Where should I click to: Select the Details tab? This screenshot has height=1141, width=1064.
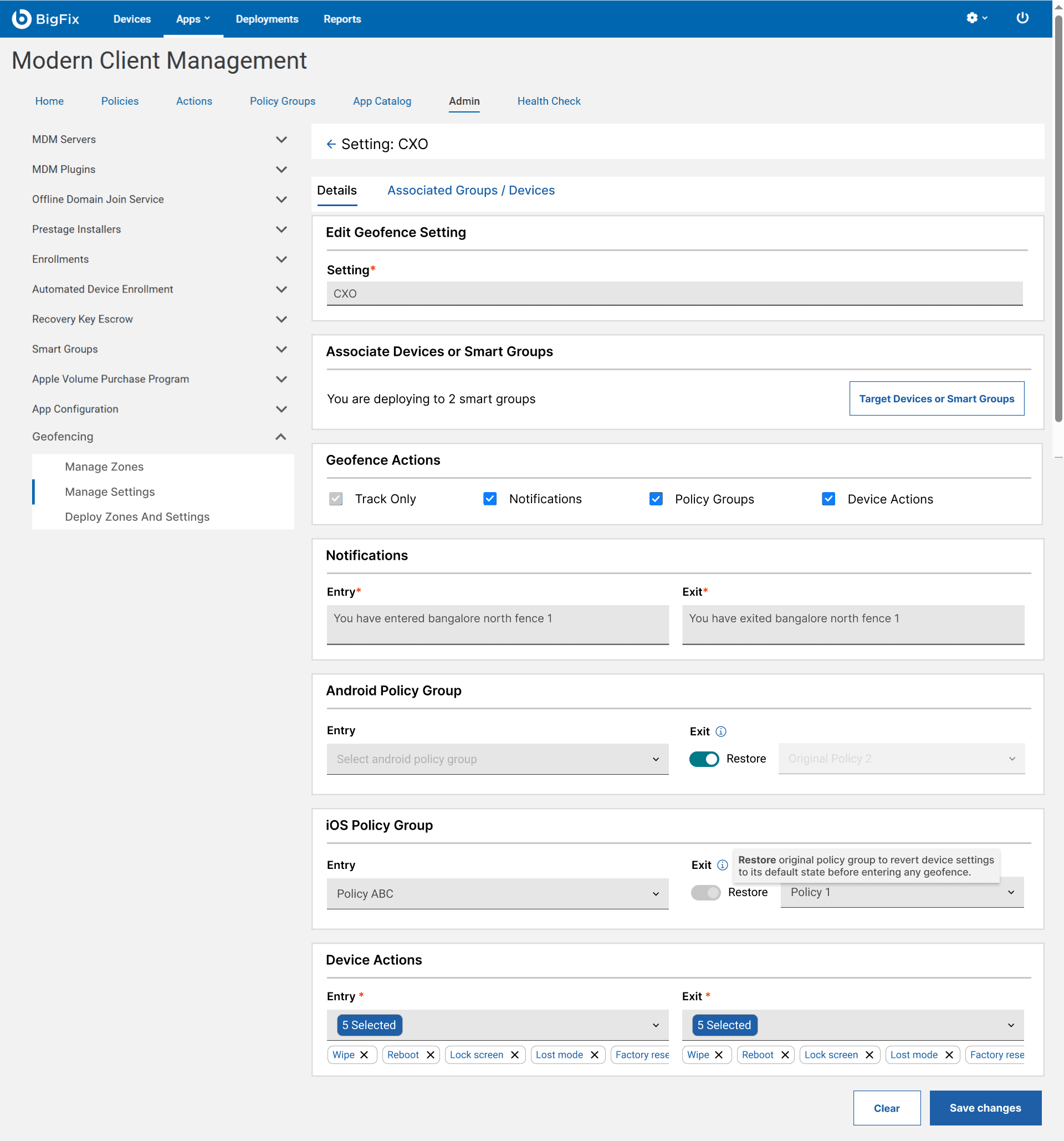(x=336, y=190)
